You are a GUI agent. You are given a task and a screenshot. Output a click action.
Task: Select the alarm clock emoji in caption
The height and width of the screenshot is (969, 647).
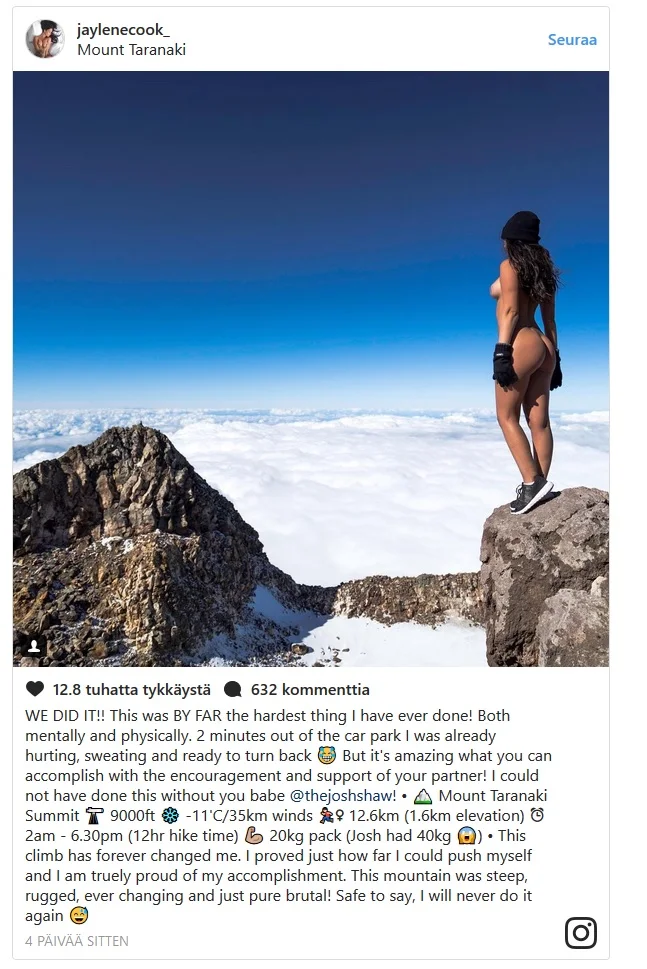point(537,816)
